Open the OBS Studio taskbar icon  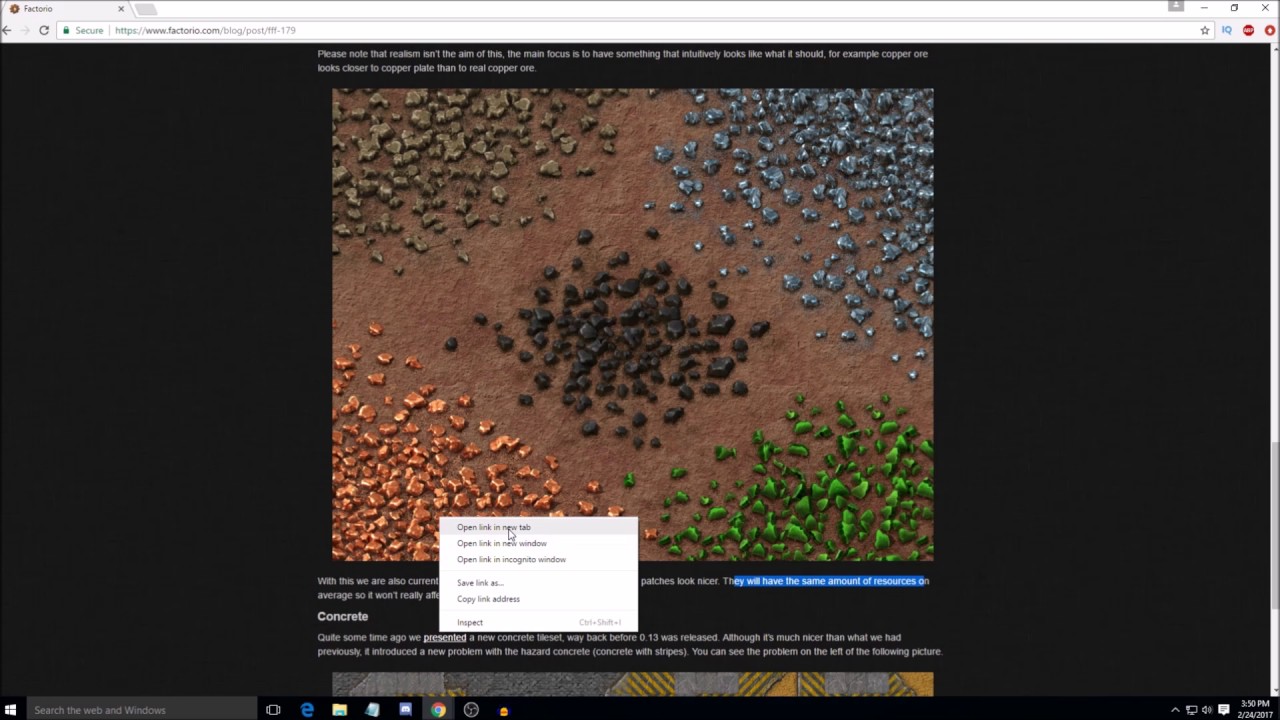471,710
